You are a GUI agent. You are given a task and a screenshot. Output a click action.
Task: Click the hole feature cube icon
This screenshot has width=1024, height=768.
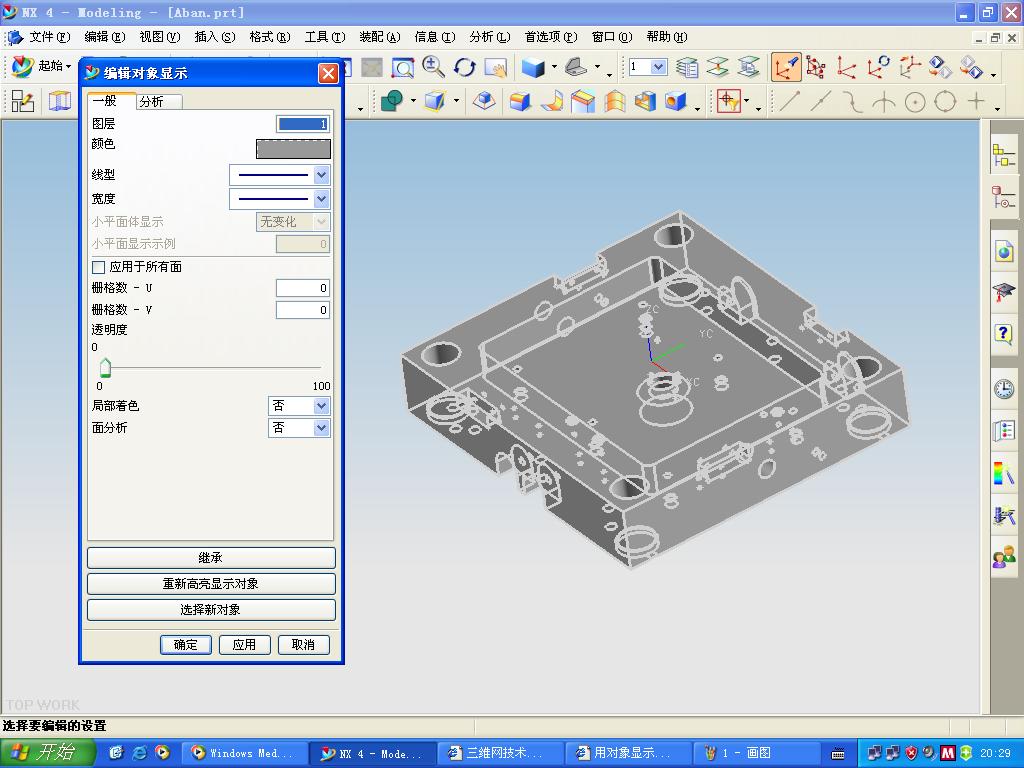pyautogui.click(x=676, y=101)
